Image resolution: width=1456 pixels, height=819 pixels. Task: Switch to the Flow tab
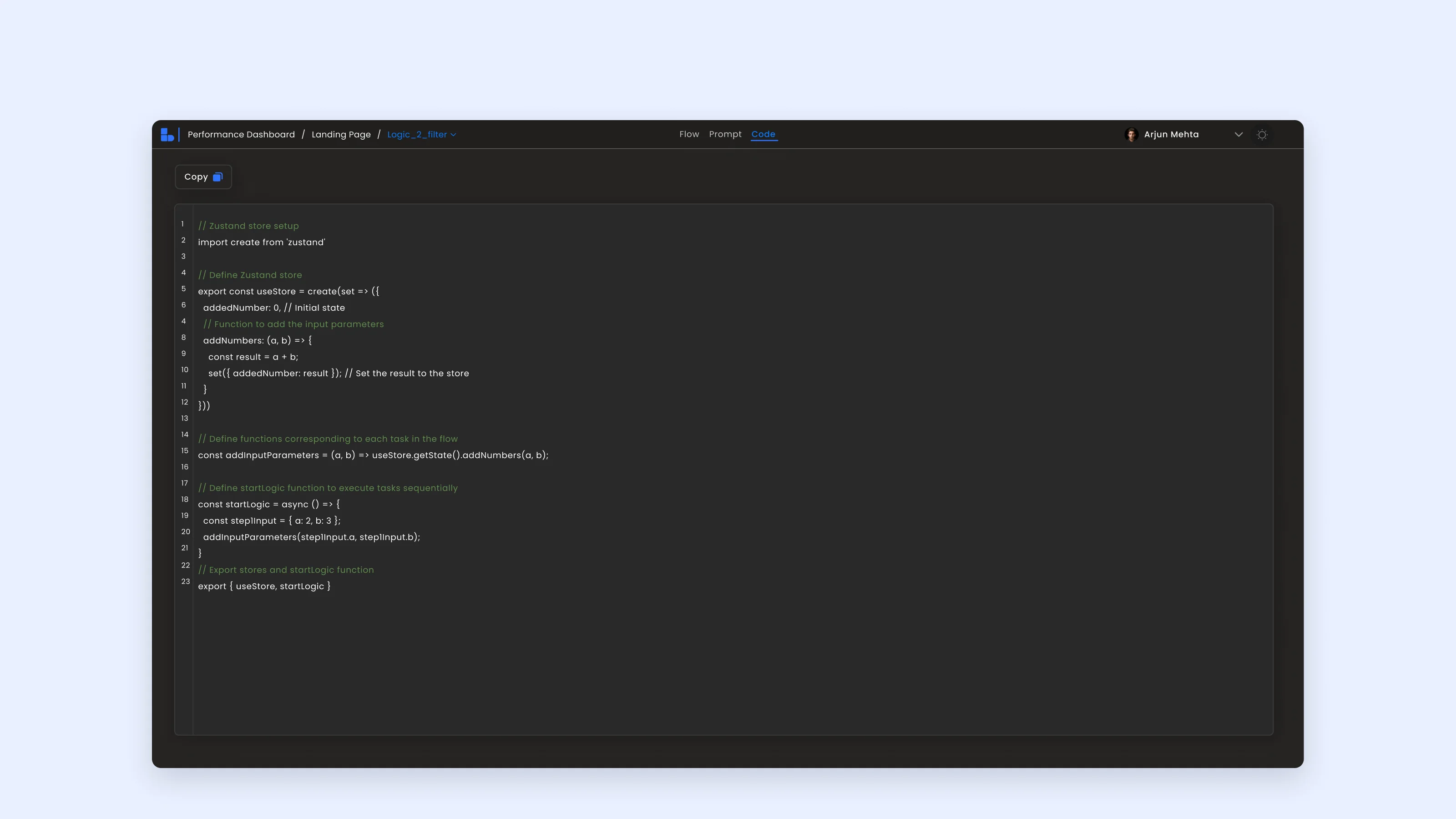pyautogui.click(x=689, y=134)
